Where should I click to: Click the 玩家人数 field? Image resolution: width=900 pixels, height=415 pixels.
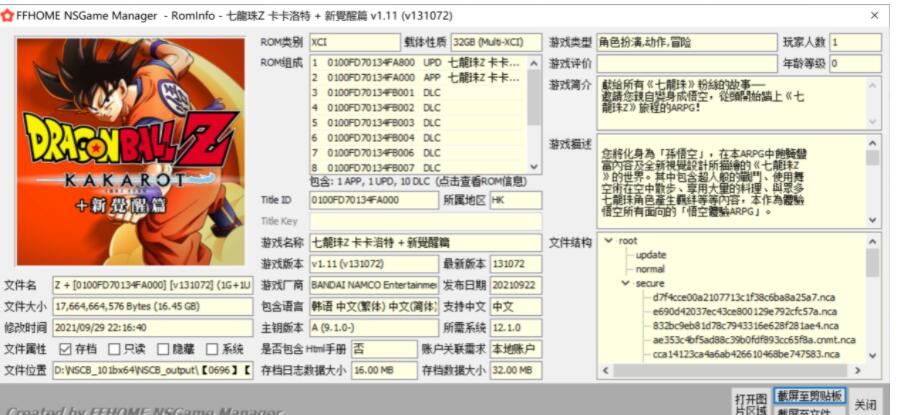coord(855,42)
